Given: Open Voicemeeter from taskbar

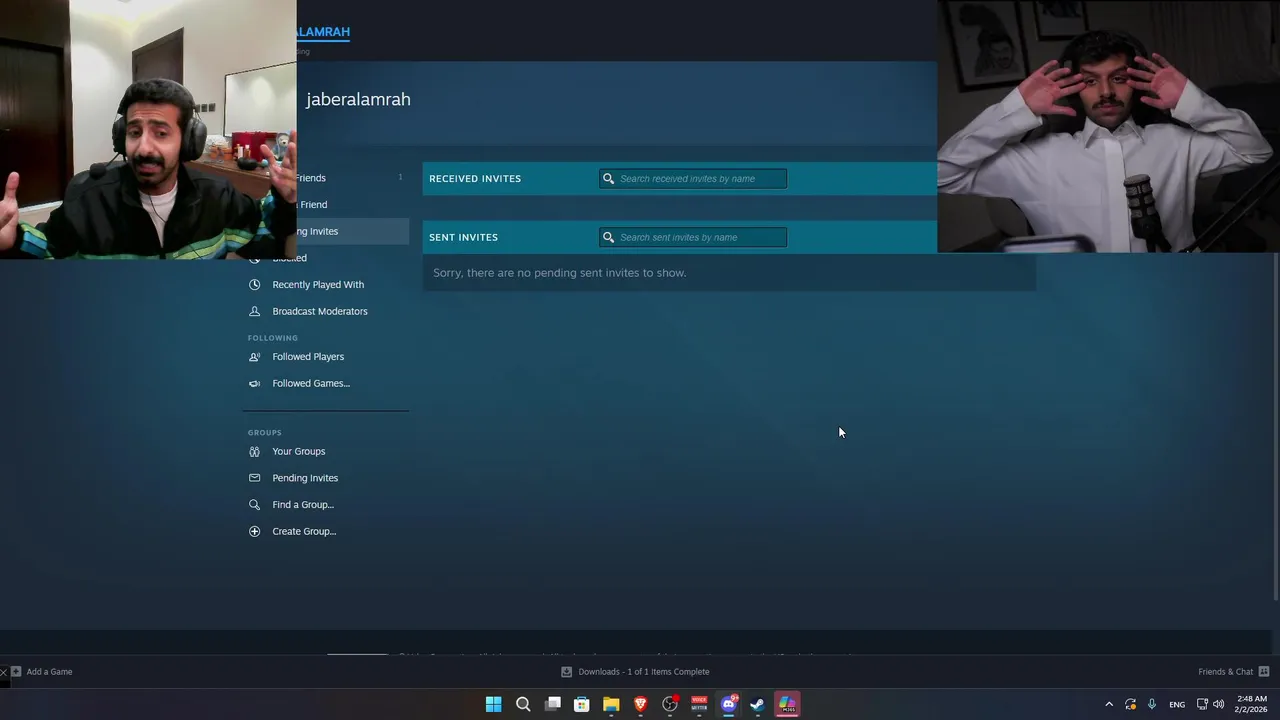Looking at the screenshot, I should coord(699,704).
